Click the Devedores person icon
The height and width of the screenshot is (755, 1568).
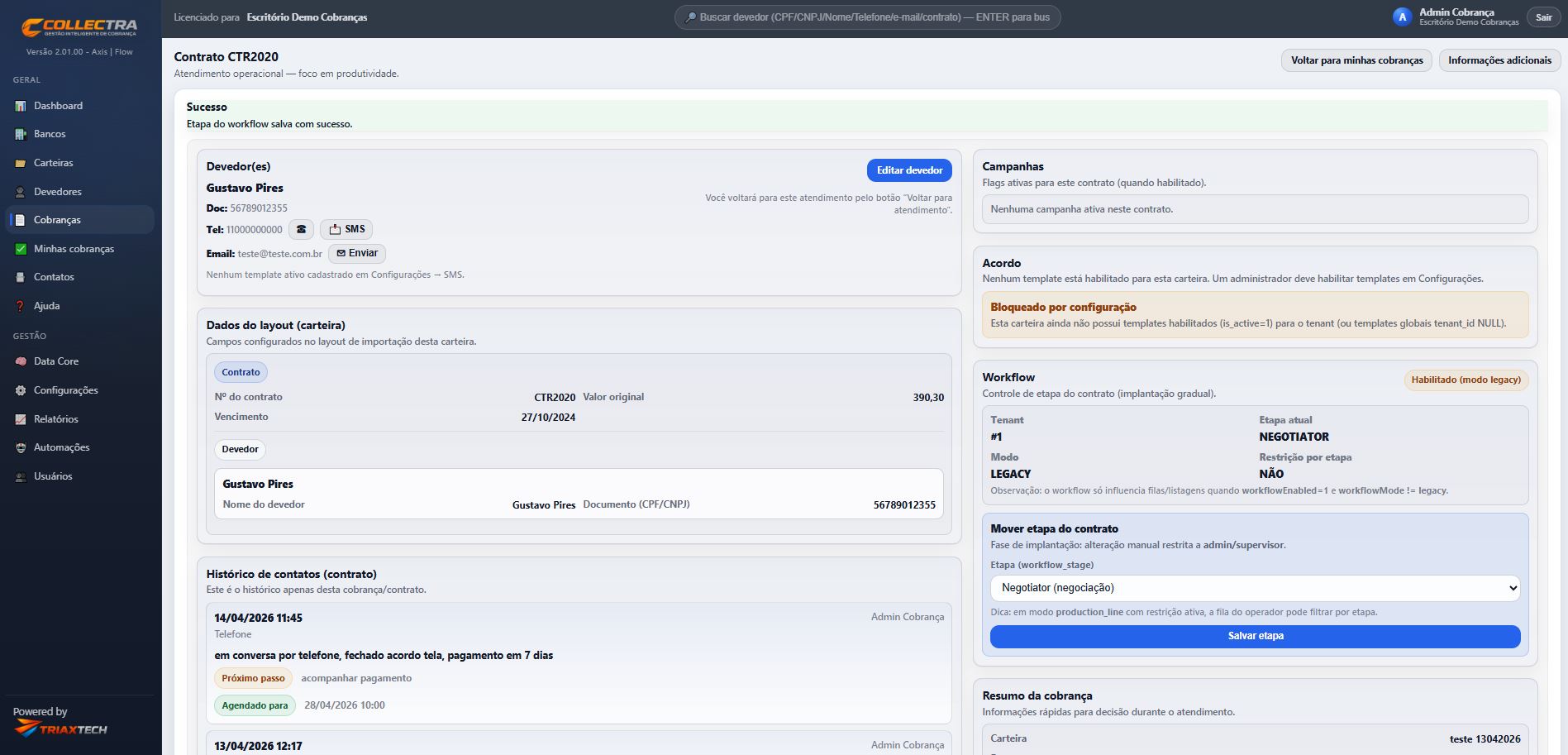pos(21,192)
